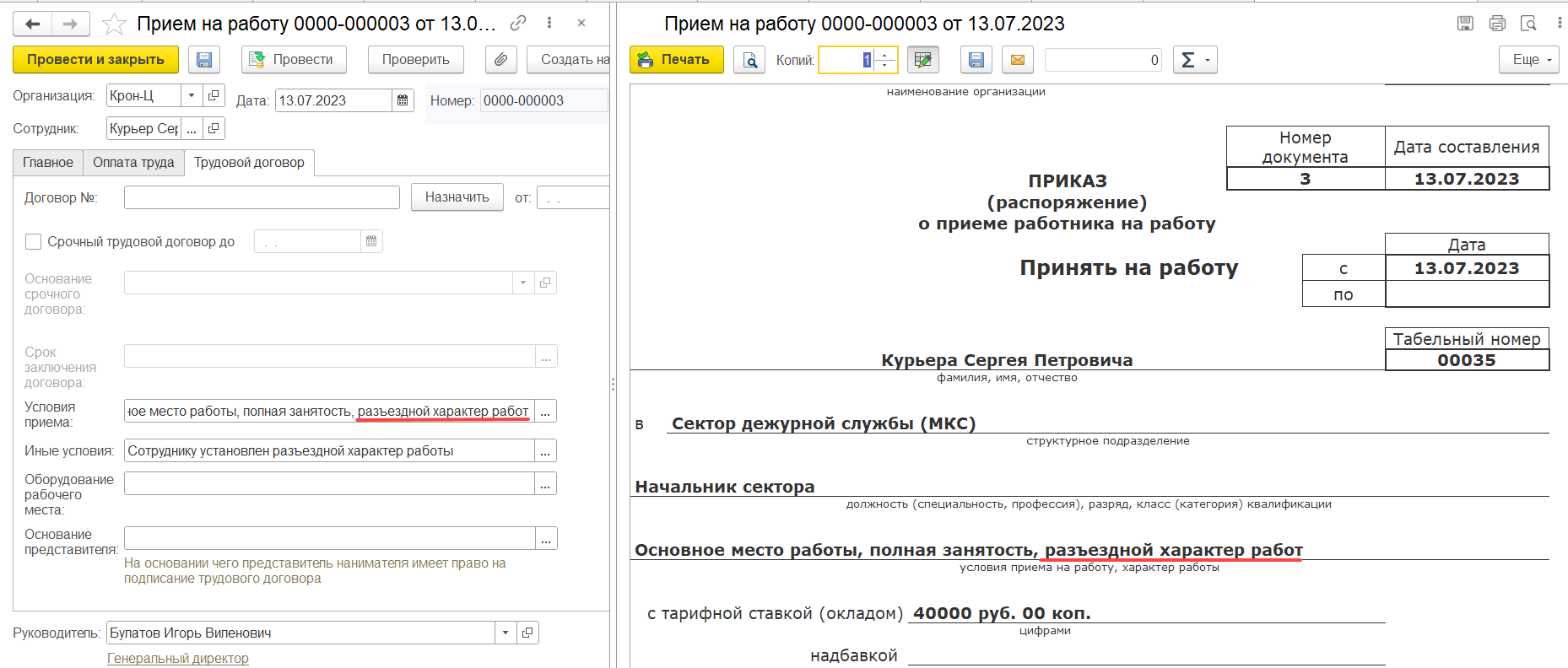Click the Номер field 0000-000003

(x=544, y=100)
